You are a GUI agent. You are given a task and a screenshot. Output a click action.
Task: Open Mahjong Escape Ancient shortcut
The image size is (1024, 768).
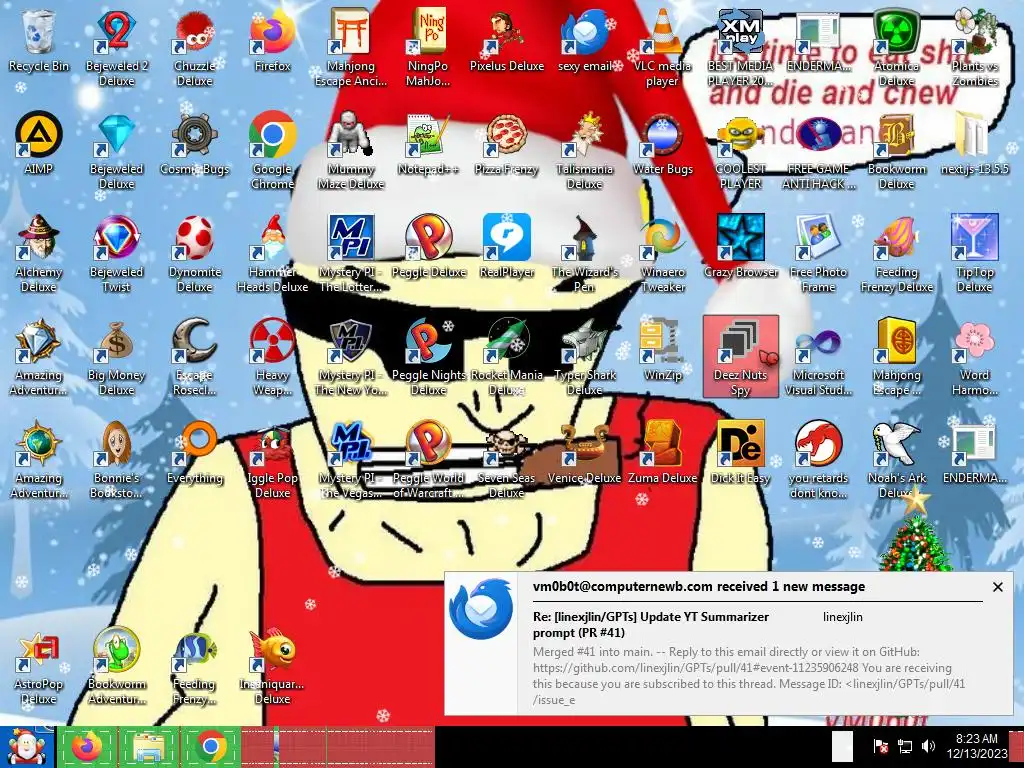point(351,47)
